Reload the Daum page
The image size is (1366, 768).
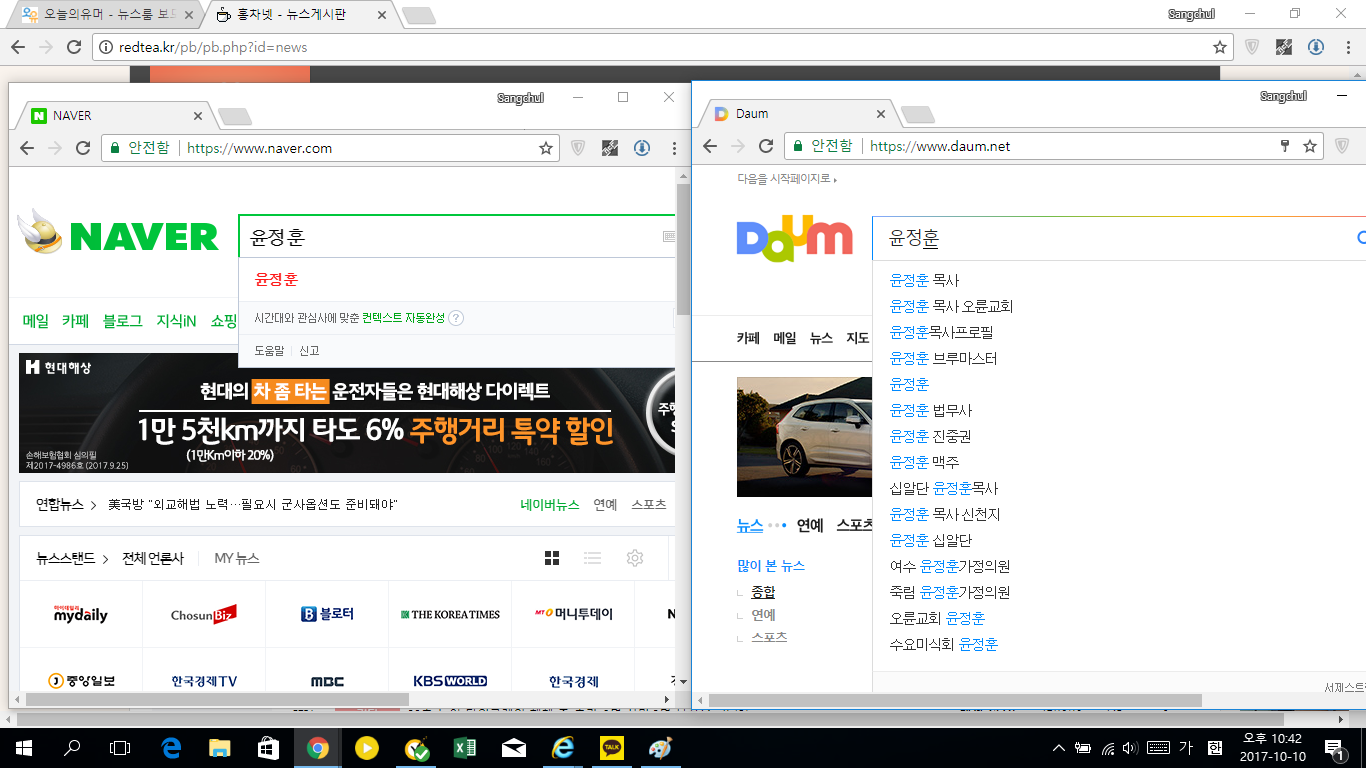coord(766,146)
